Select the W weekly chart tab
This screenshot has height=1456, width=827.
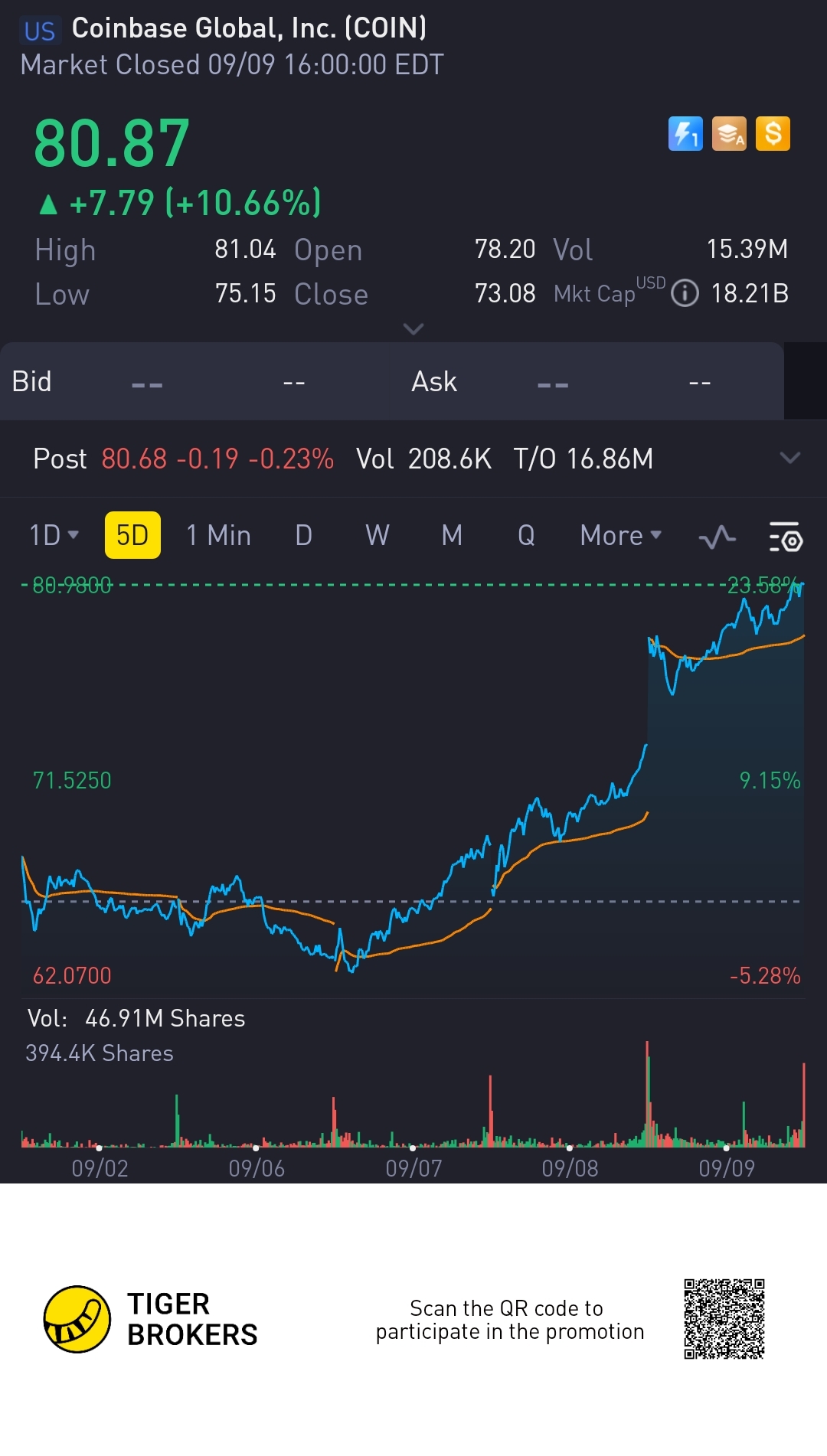377,535
